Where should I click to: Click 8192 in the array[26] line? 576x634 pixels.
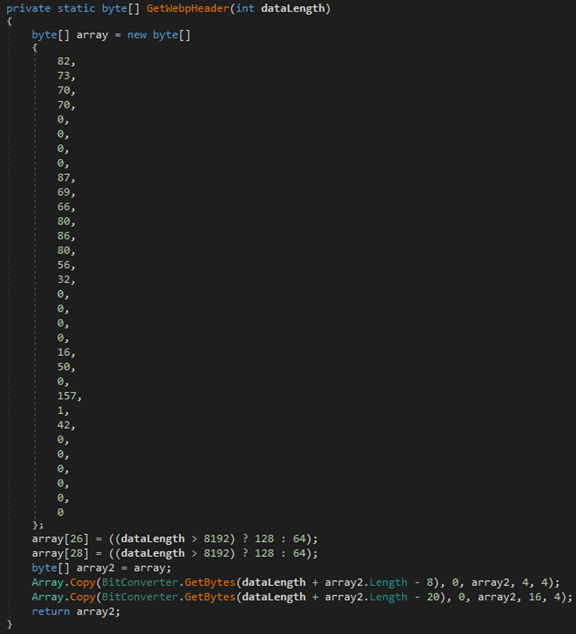pos(216,539)
